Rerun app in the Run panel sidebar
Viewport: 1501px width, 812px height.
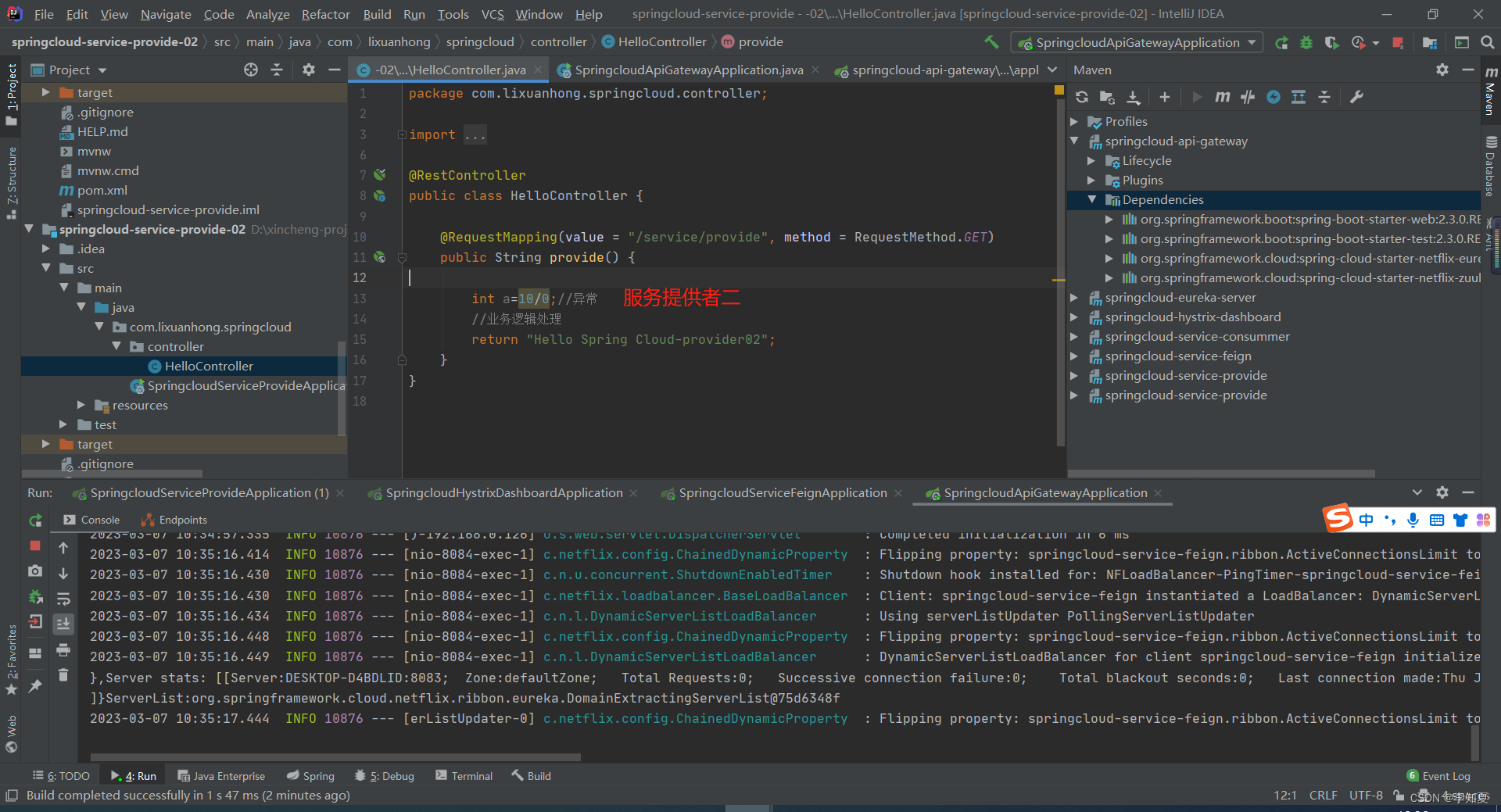(35, 520)
